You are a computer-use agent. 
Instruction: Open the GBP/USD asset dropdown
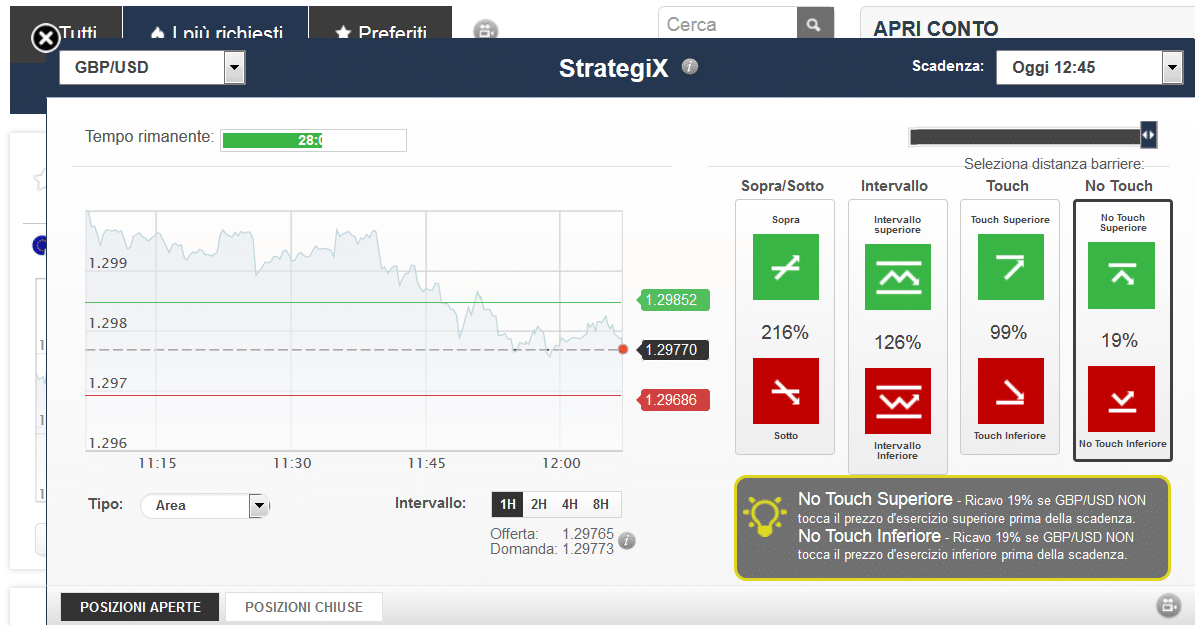[x=234, y=68]
